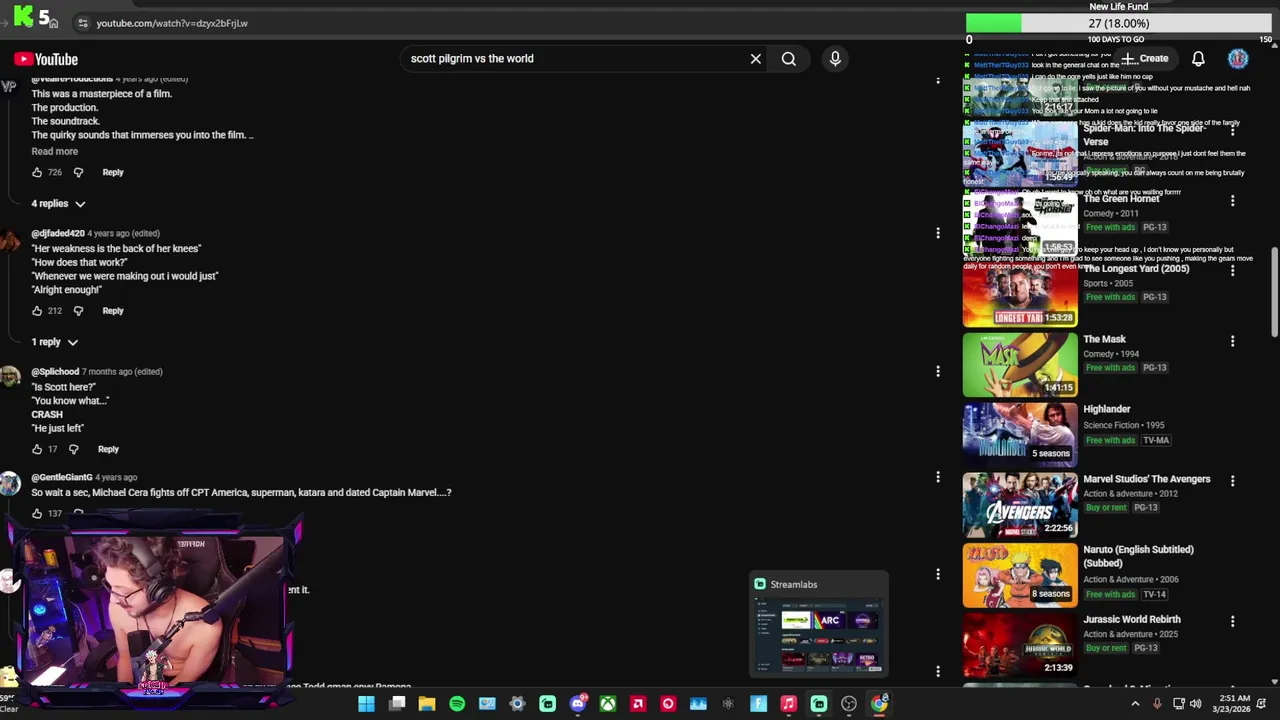Open the Naruto (English Subtitled) thumbnail

click(1020, 575)
